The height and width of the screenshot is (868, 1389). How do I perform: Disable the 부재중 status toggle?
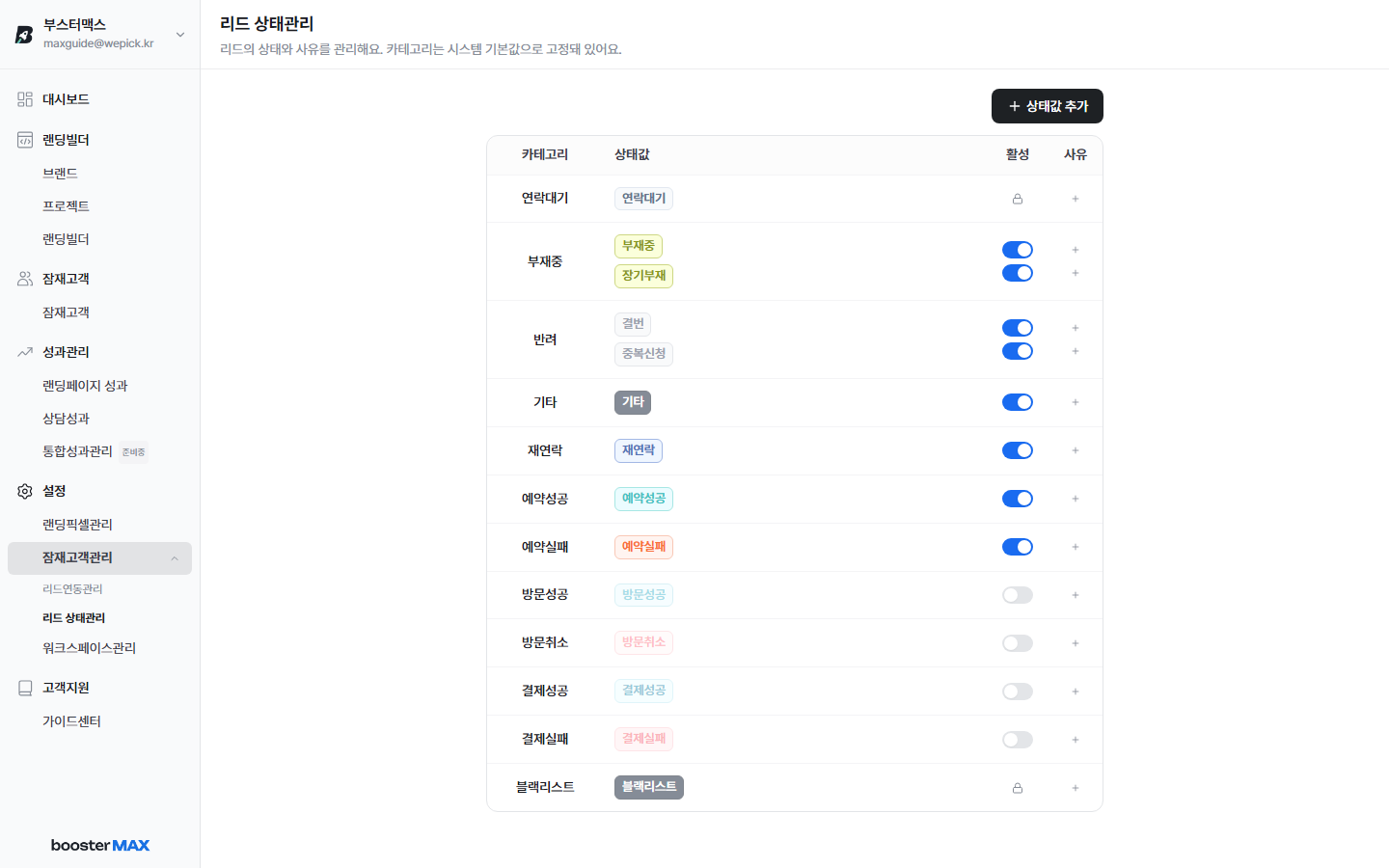click(1018, 250)
